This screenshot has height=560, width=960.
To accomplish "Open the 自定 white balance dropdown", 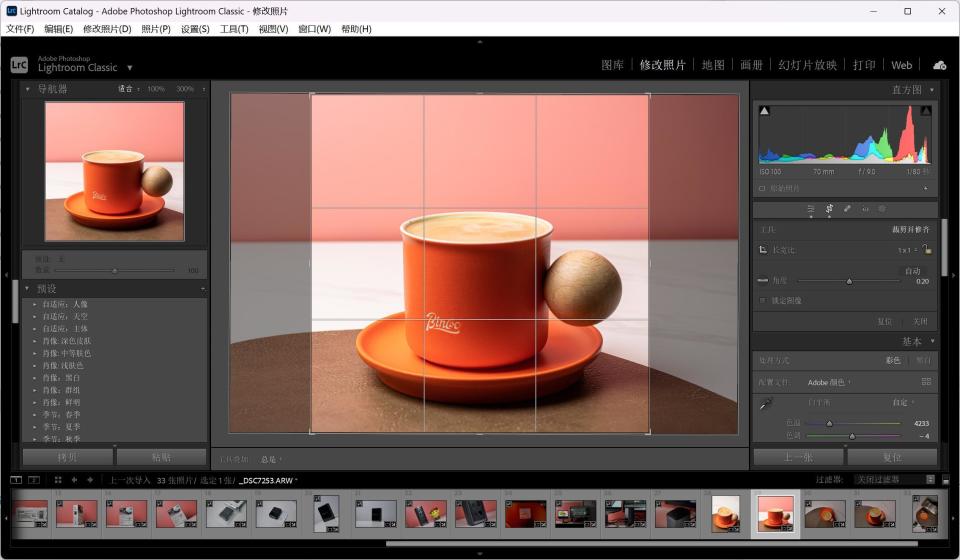I will click(903, 402).
